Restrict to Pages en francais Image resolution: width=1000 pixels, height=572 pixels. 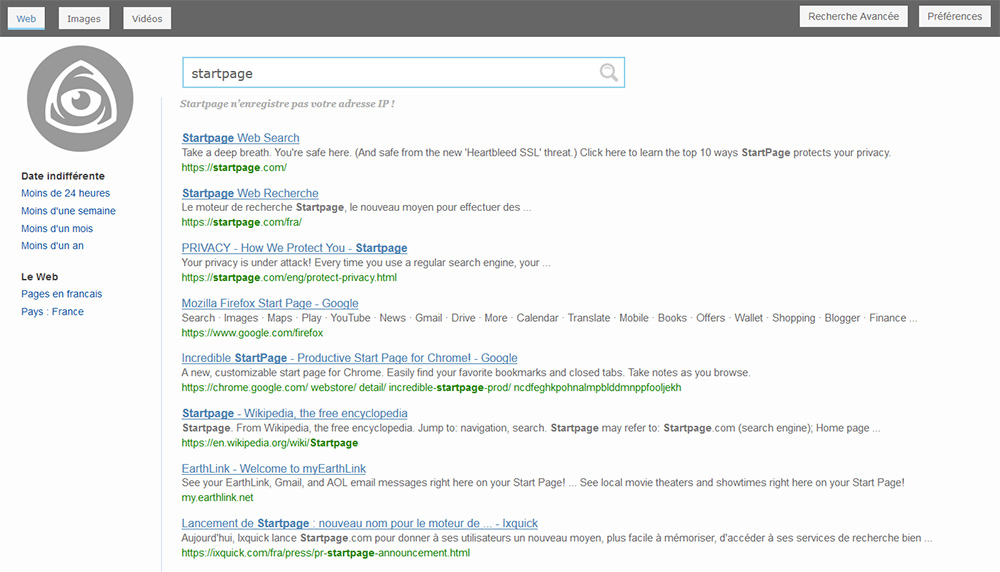coord(61,294)
